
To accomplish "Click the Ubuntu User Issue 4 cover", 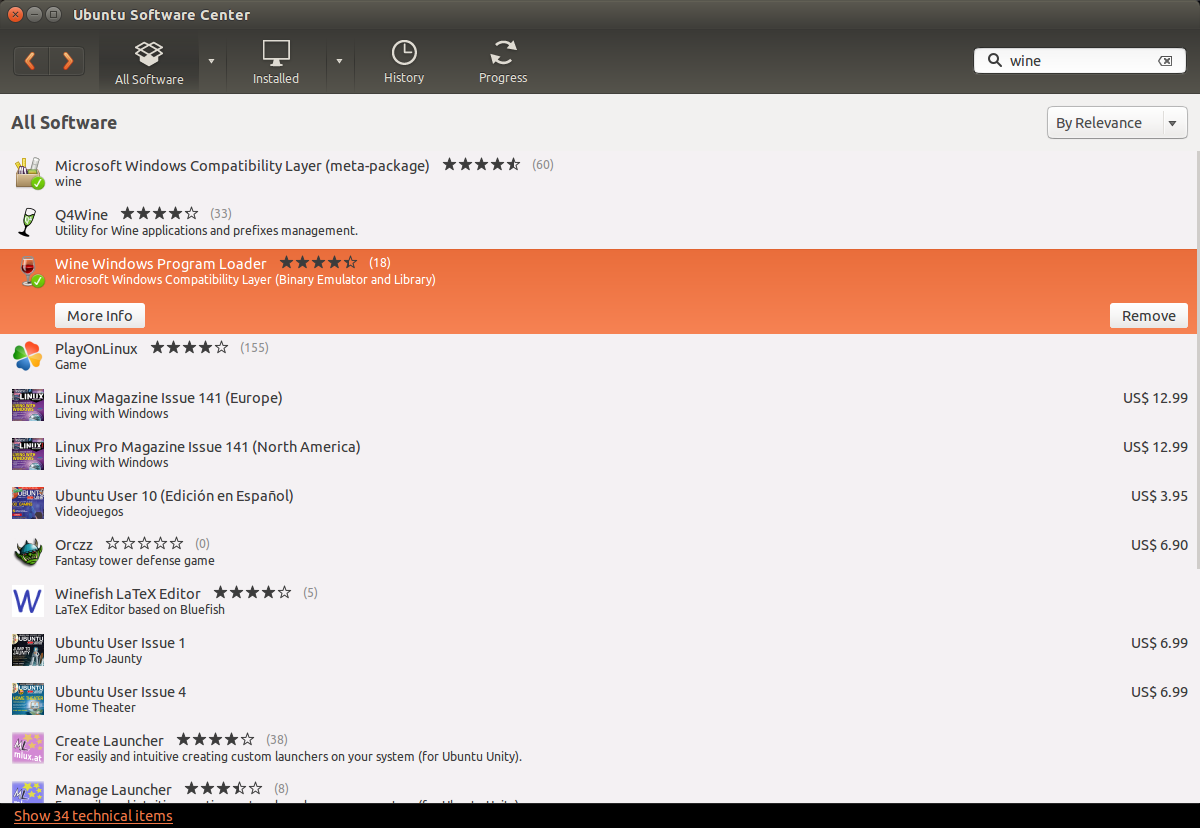I will click(28, 699).
